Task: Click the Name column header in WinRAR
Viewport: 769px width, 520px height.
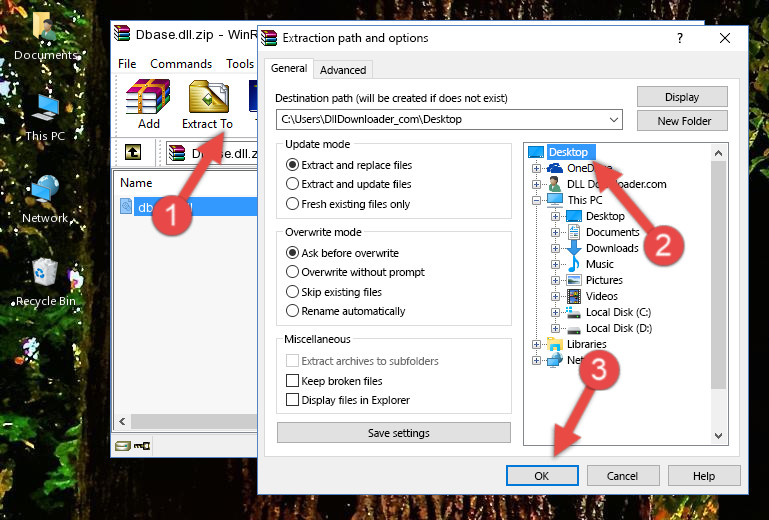Action: [x=136, y=183]
